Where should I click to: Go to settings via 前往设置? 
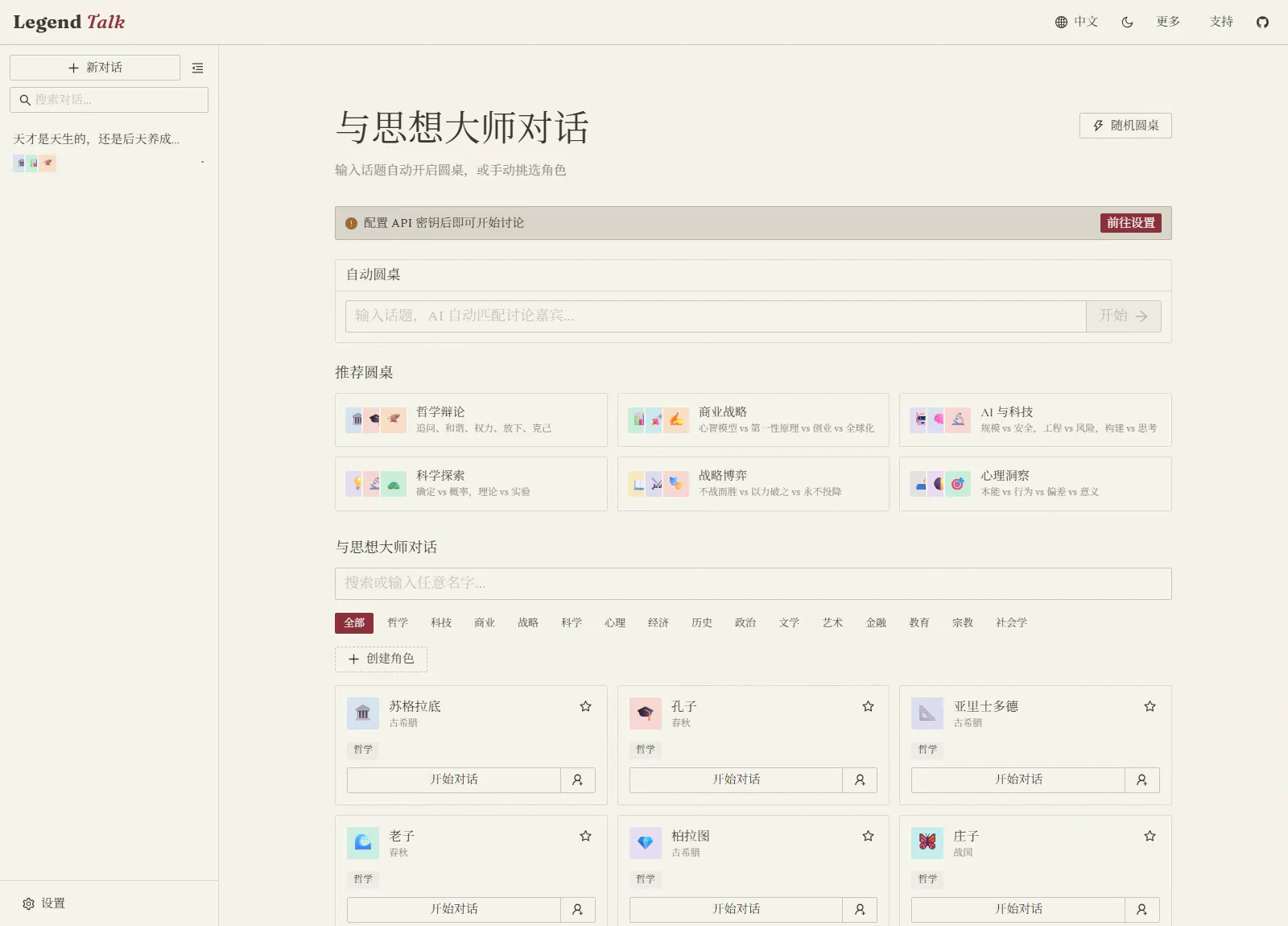[1131, 223]
